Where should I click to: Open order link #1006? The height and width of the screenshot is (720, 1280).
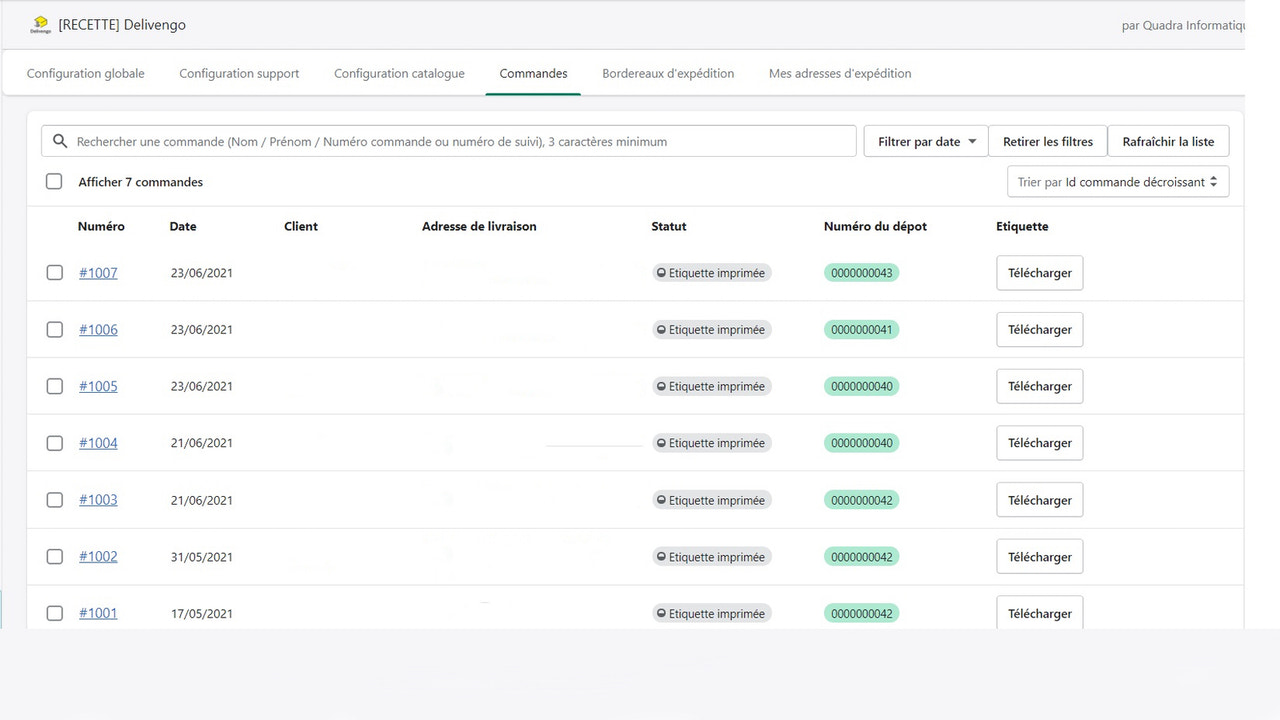pos(98,330)
